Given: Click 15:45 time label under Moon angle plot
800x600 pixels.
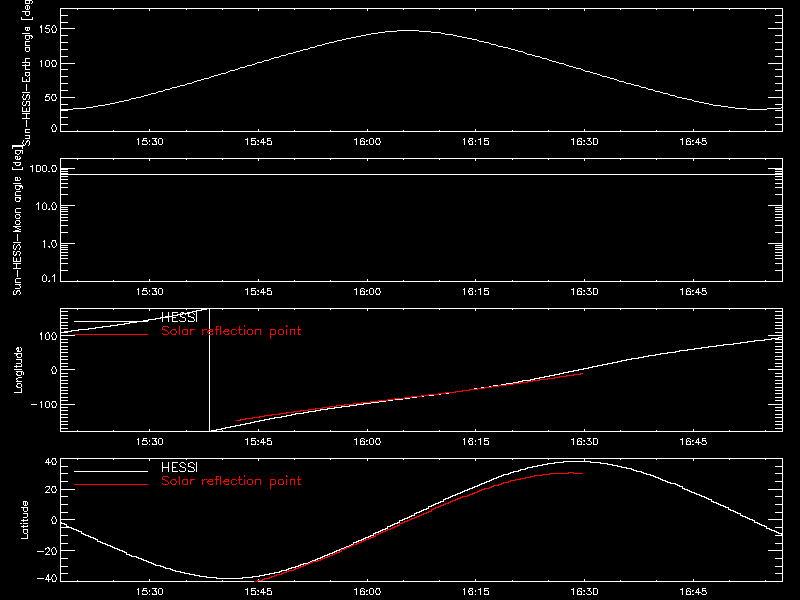Looking at the screenshot, I should (x=258, y=292).
